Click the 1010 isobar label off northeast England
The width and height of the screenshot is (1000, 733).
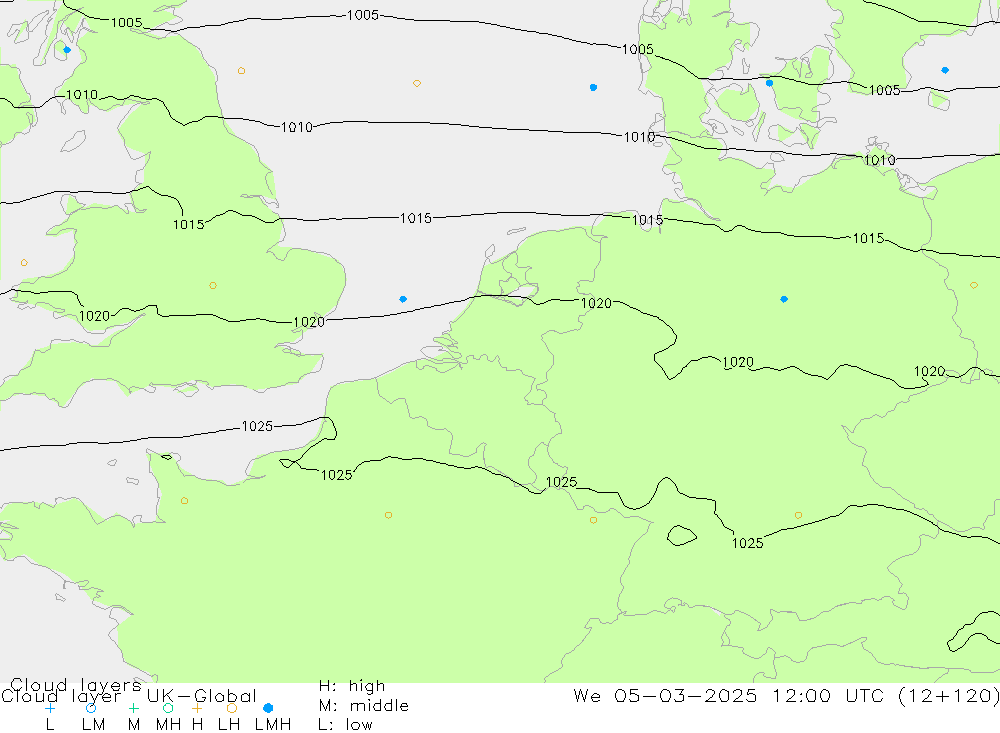click(297, 127)
